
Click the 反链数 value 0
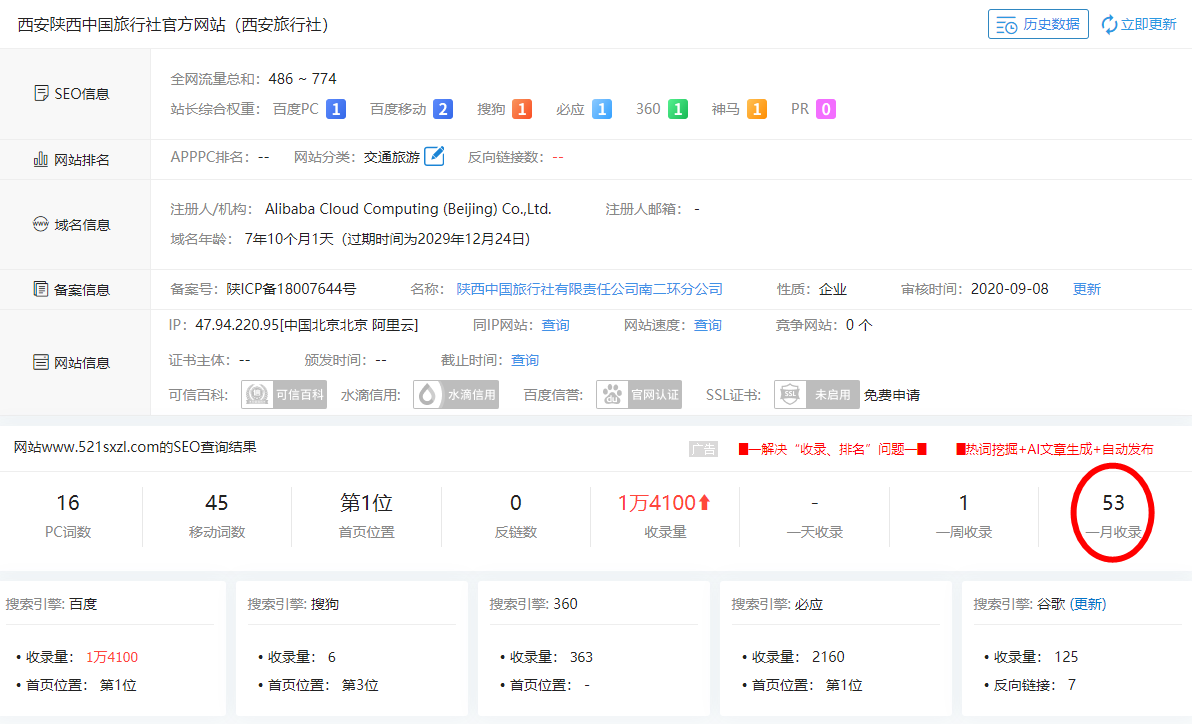(x=515, y=503)
